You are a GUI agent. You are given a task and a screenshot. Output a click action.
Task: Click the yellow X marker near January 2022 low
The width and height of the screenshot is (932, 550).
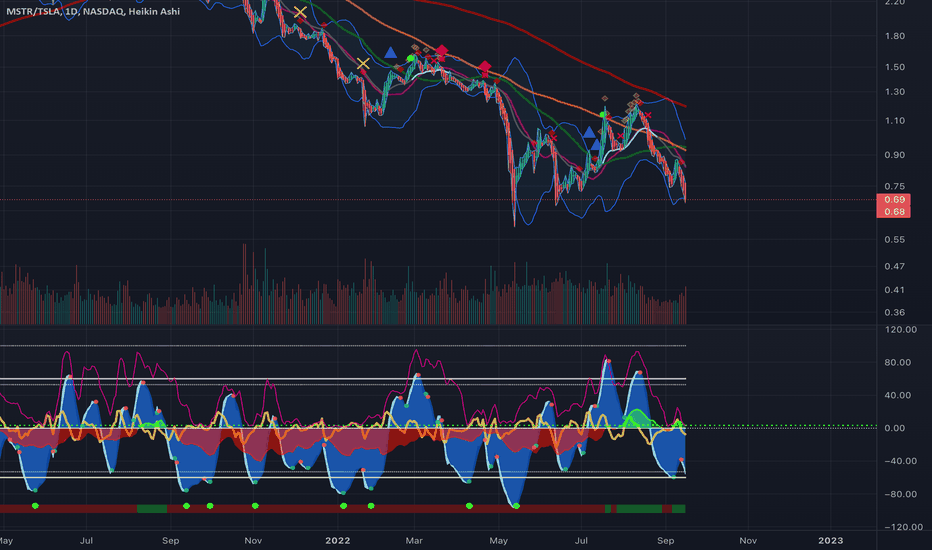pos(363,64)
